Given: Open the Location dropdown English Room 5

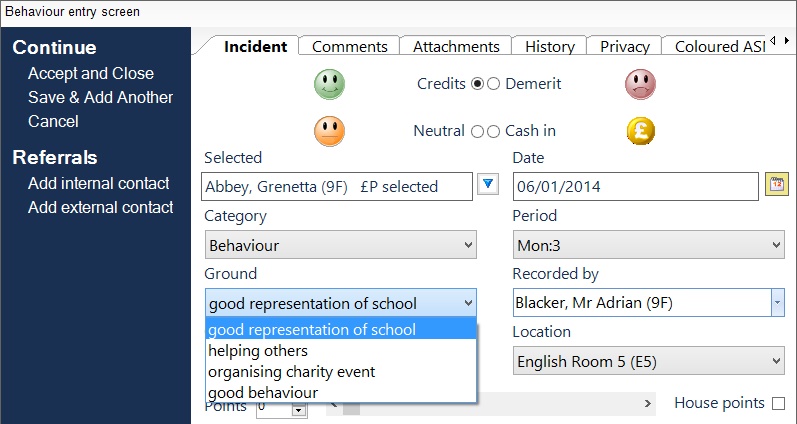Looking at the screenshot, I should tap(649, 361).
